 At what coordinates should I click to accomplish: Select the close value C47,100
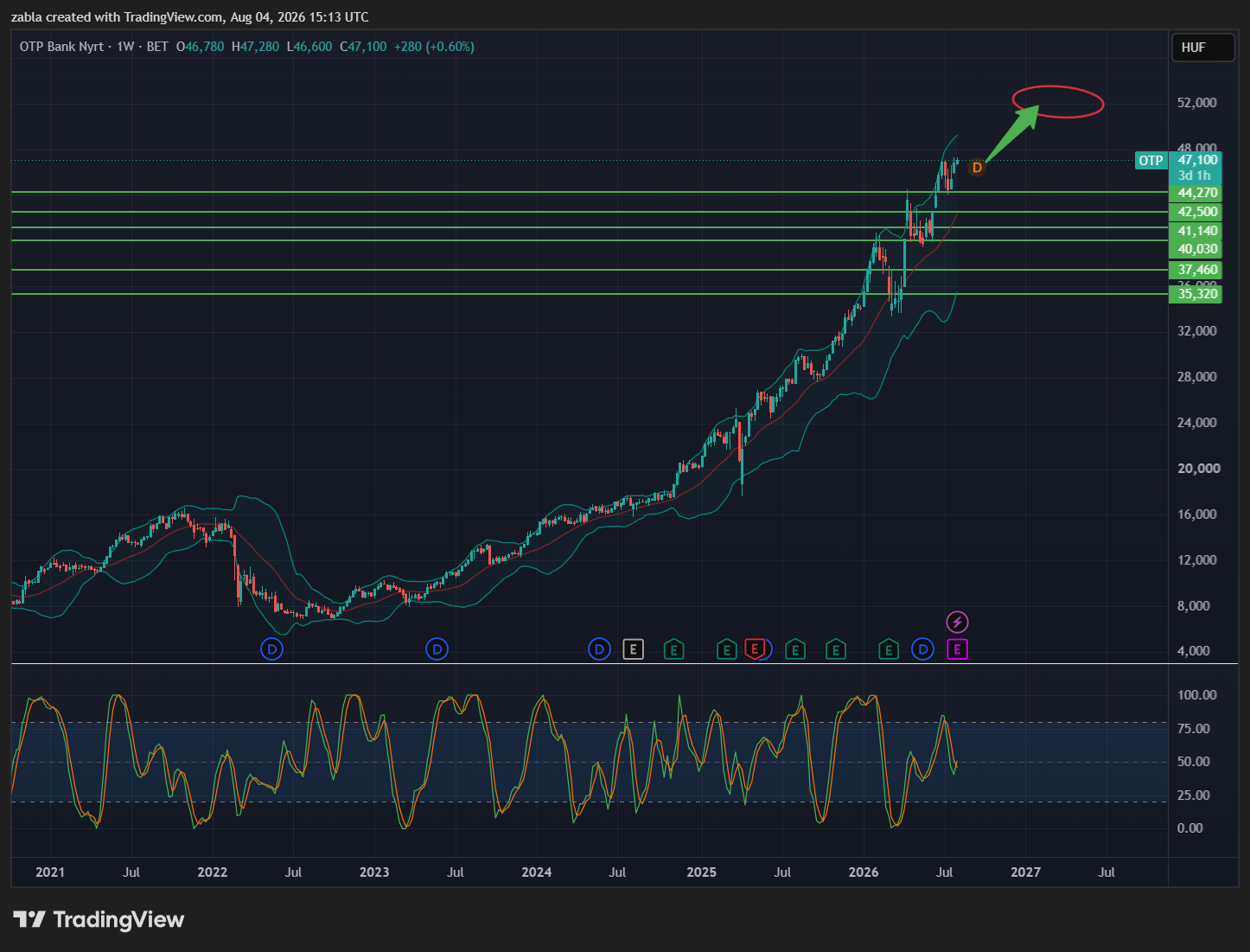coord(363,47)
